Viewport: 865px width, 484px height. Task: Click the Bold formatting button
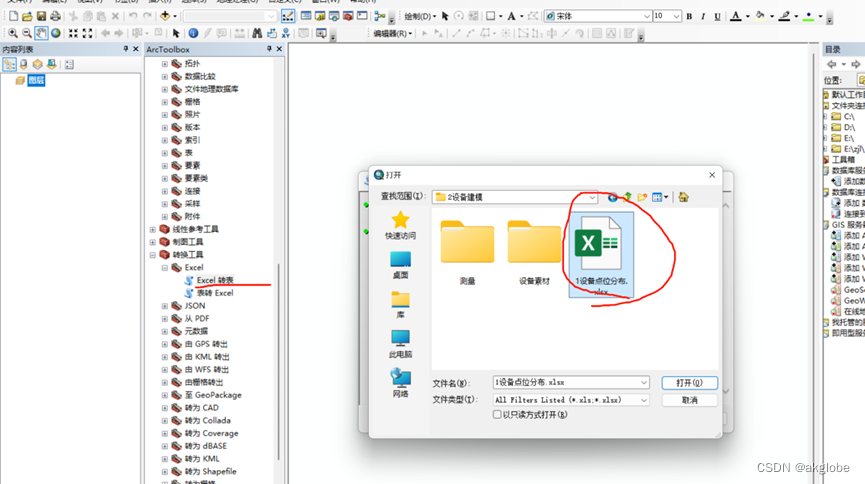(689, 17)
